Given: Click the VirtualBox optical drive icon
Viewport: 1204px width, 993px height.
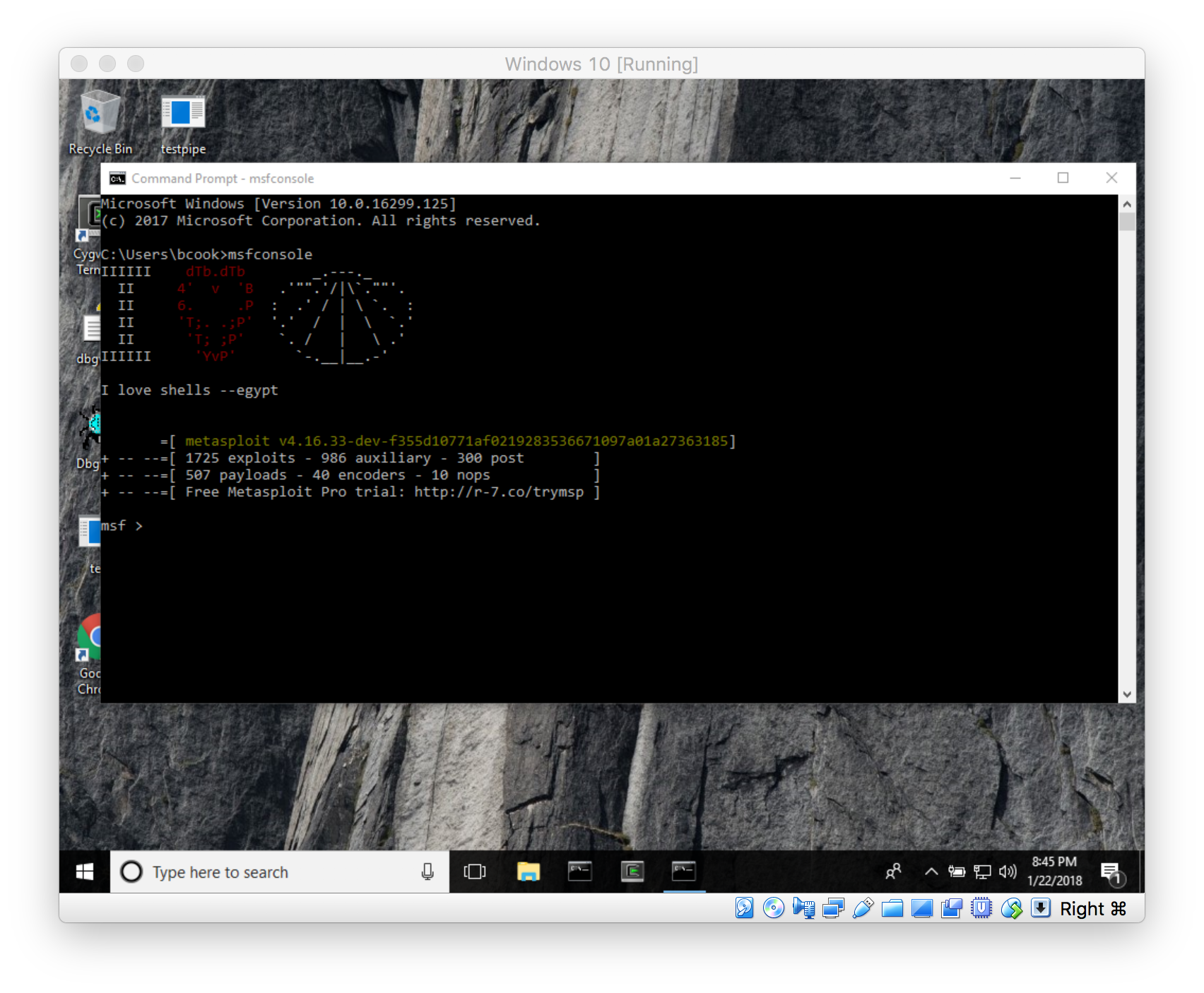Looking at the screenshot, I should click(774, 909).
